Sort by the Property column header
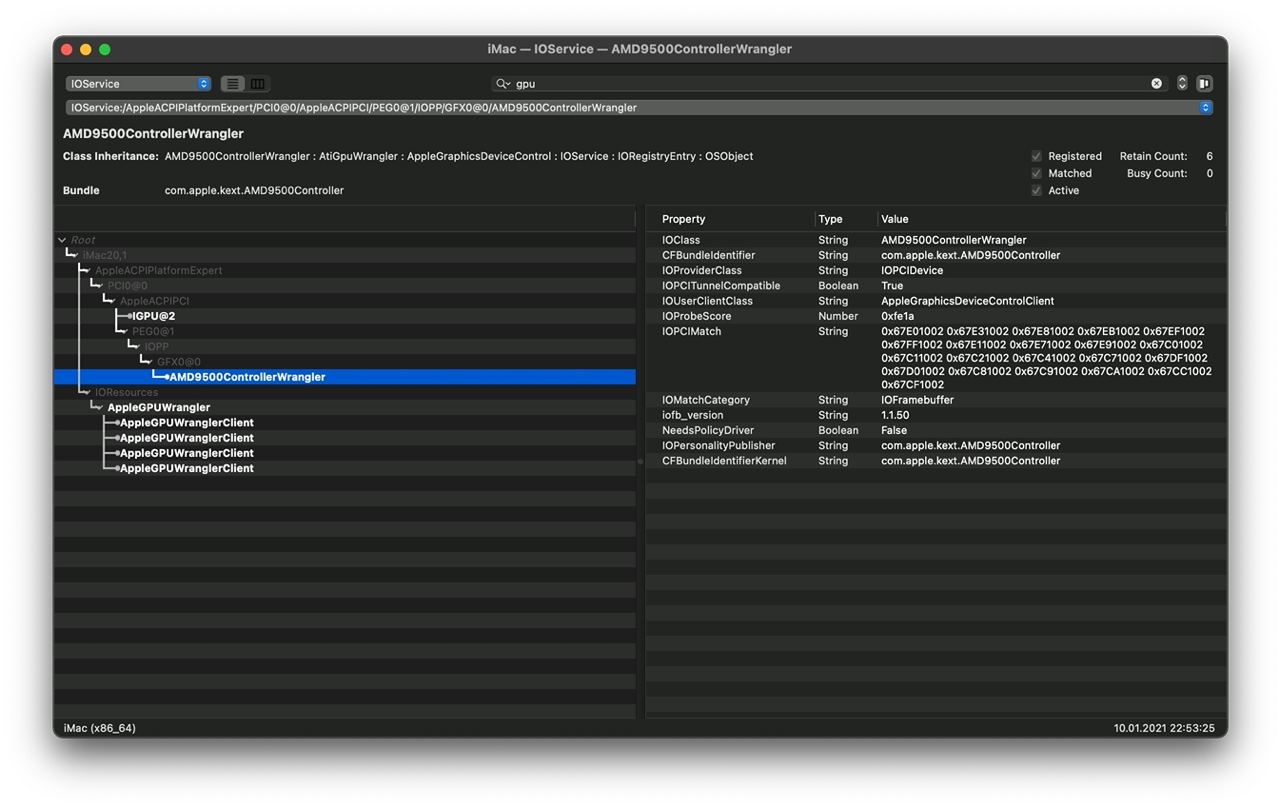 730,219
